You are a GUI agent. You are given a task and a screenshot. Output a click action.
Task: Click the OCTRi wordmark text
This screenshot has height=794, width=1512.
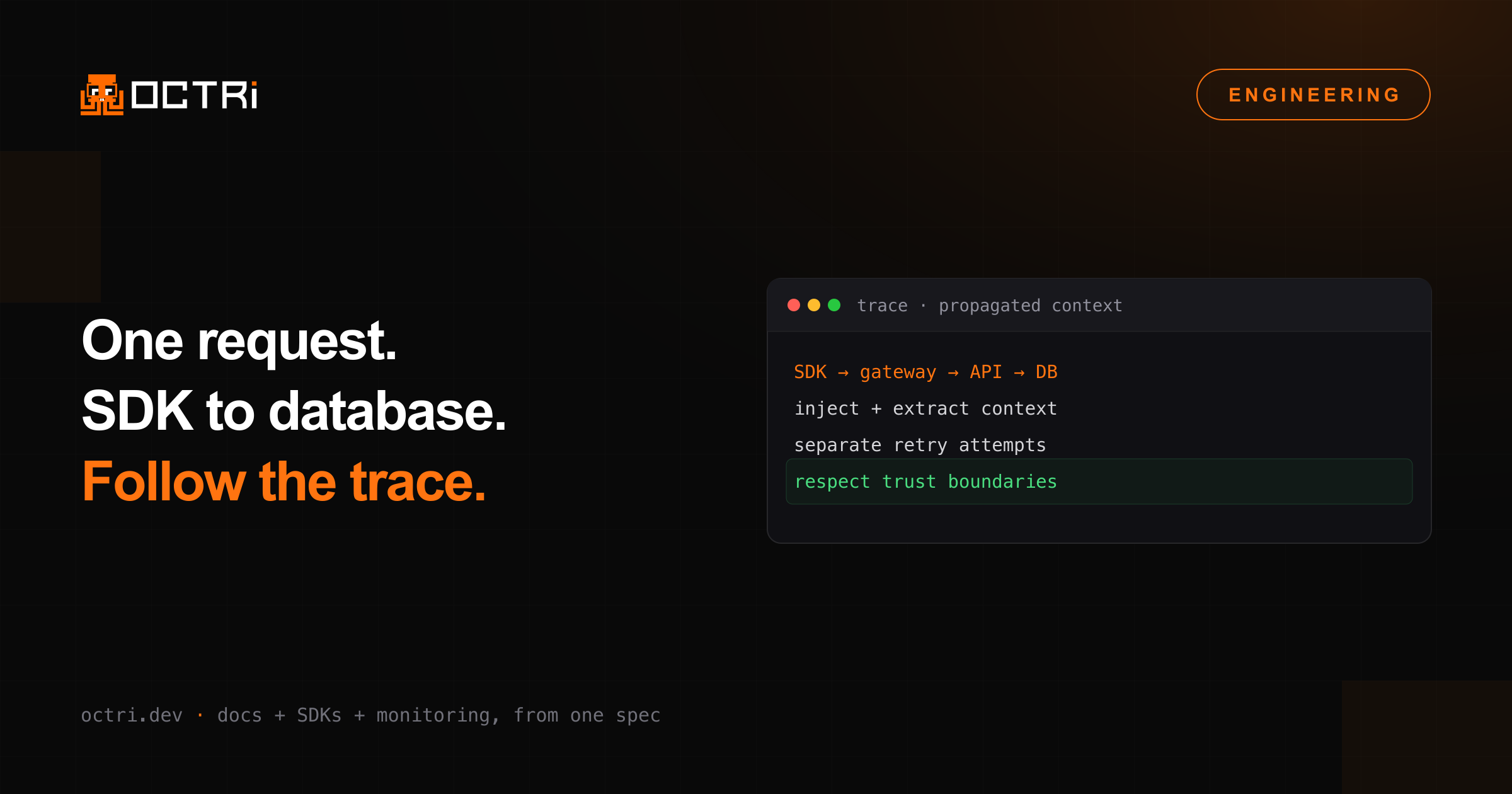194,95
